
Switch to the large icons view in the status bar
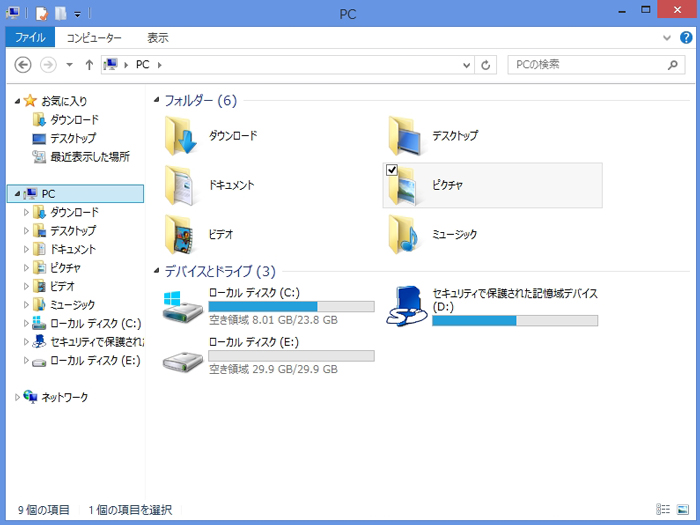coord(683,509)
